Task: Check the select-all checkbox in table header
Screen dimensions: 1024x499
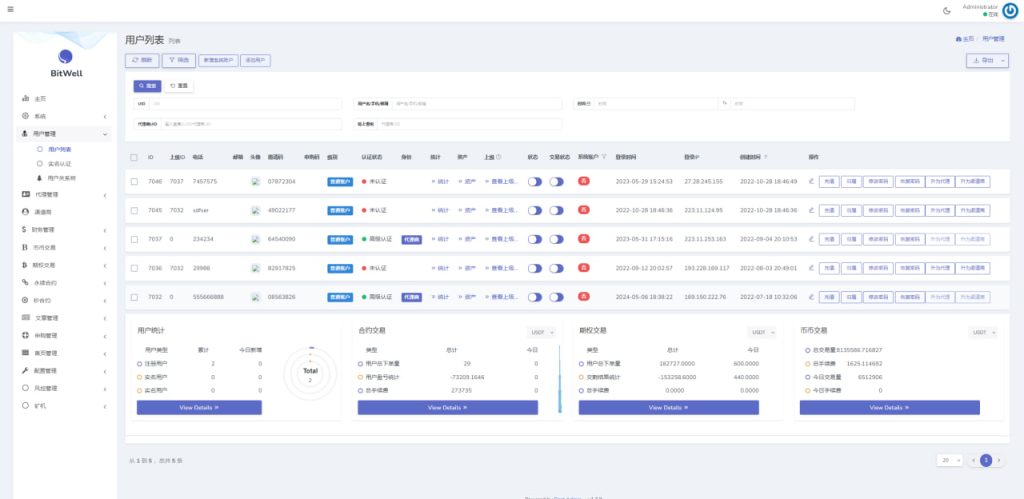Action: click(134, 157)
